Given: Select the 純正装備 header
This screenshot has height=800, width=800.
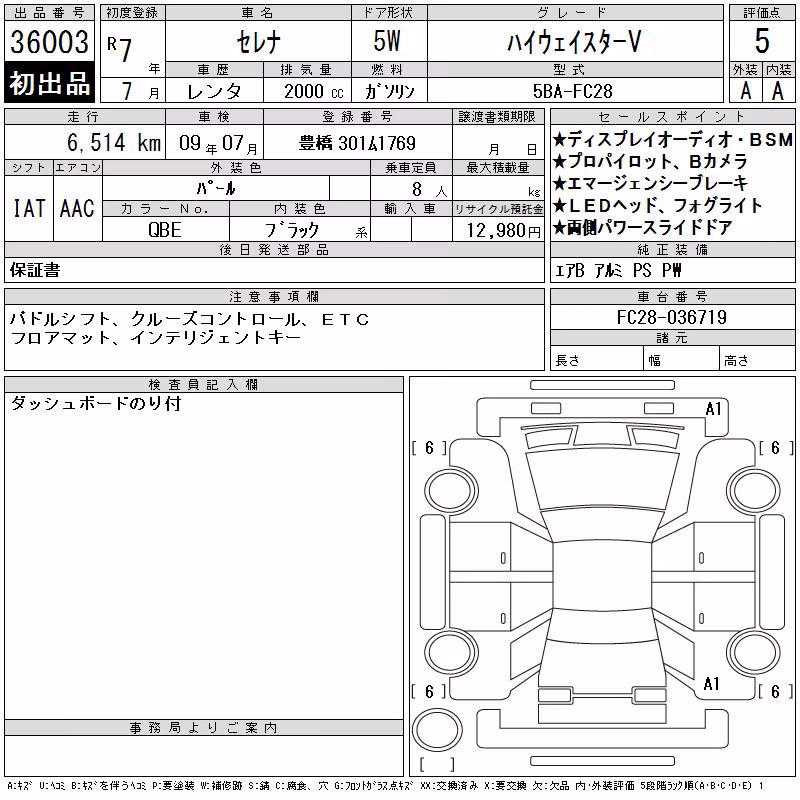Looking at the screenshot, I should click(x=672, y=249).
